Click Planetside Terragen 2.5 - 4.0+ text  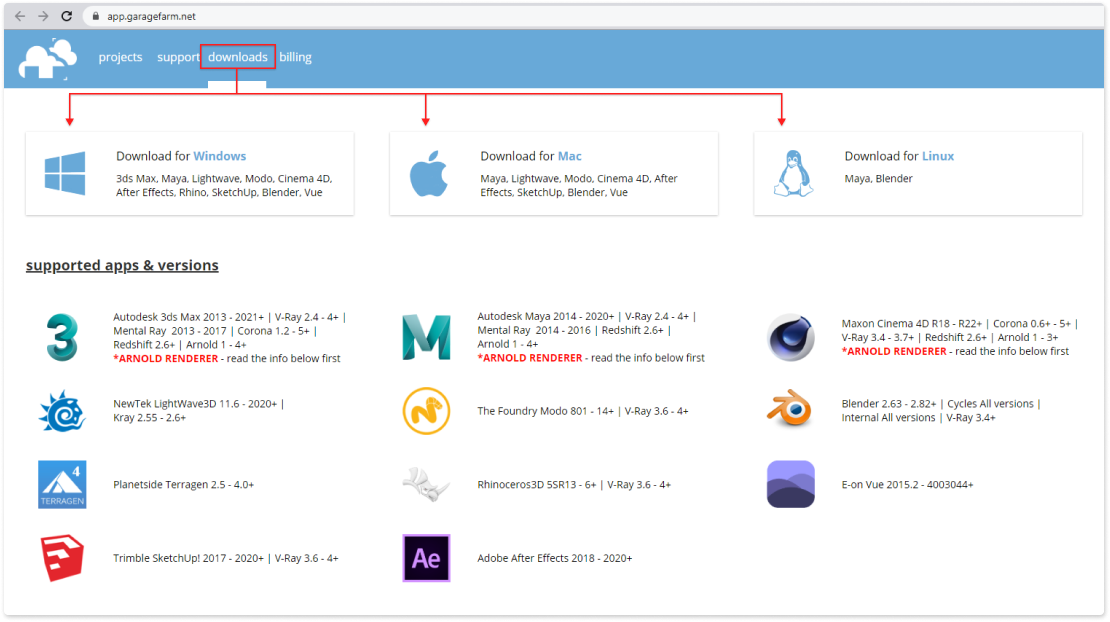[x=183, y=485]
